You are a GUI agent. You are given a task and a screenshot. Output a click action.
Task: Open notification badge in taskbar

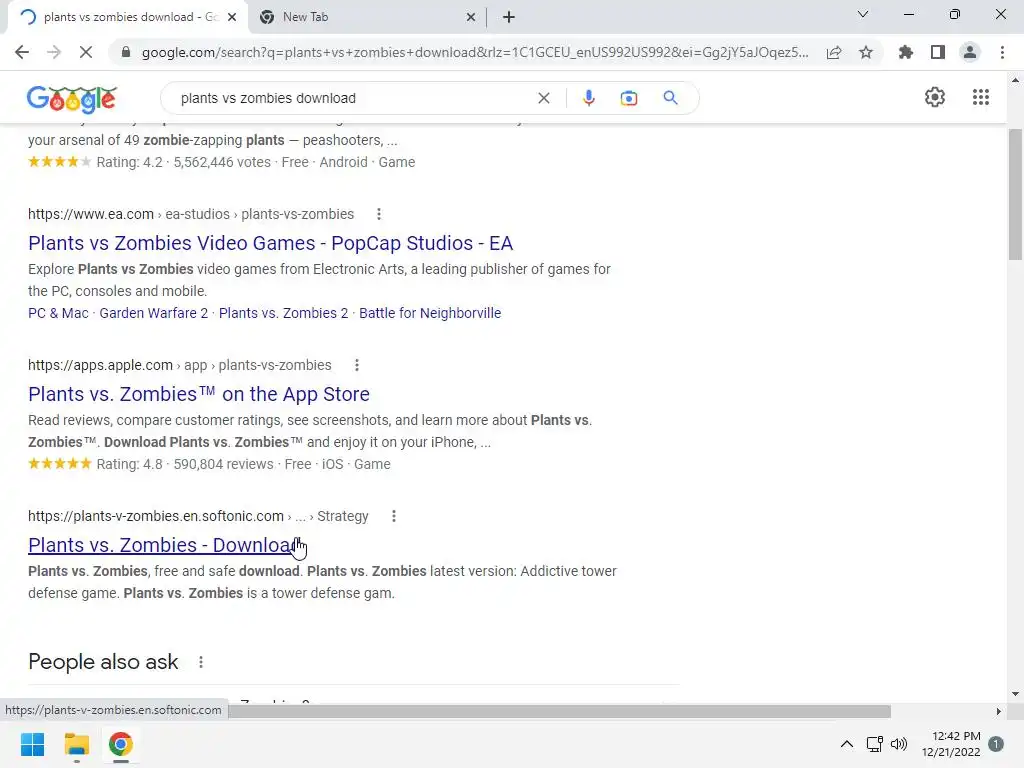tap(996, 744)
